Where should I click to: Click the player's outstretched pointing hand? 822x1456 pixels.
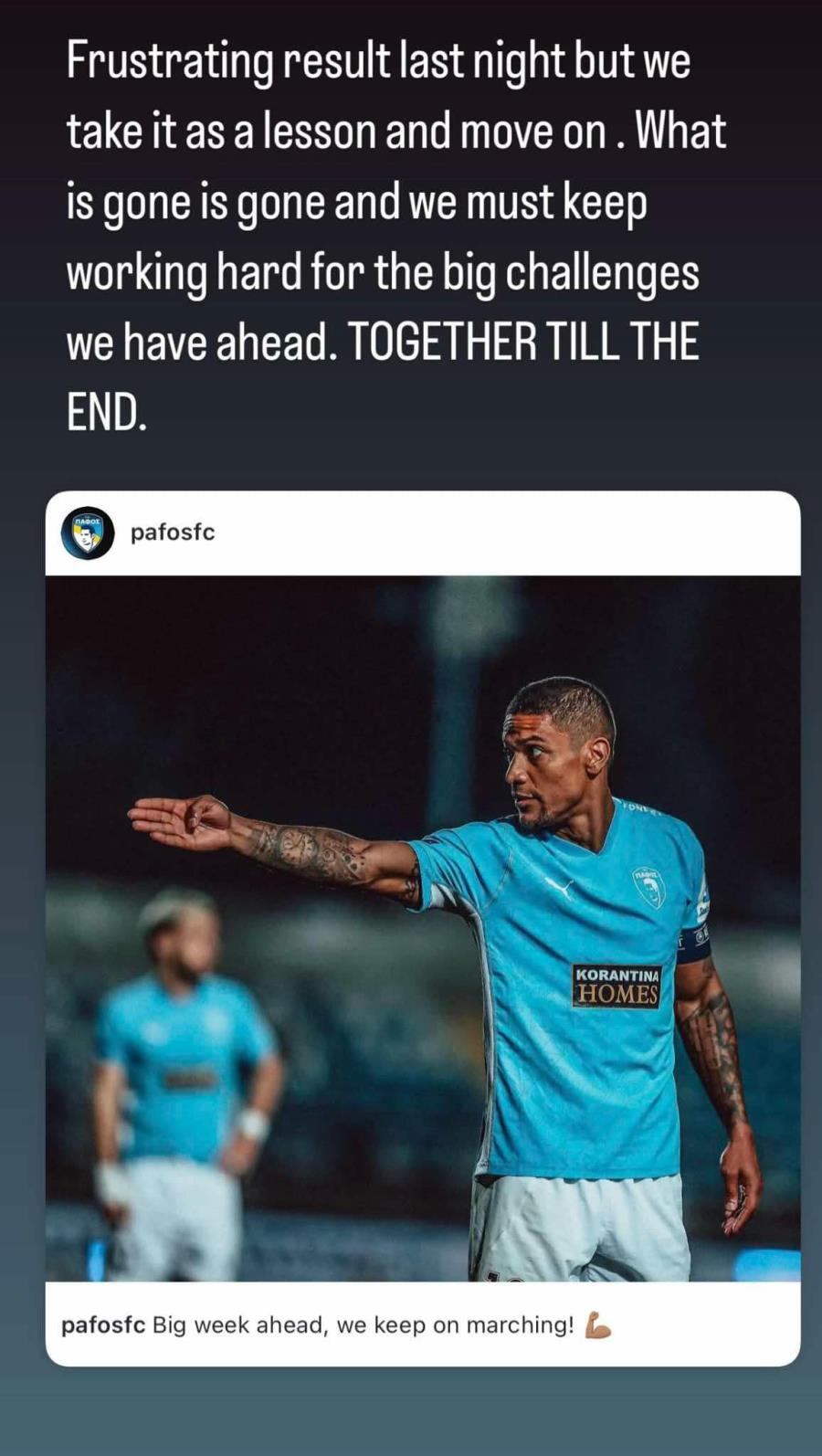tap(180, 820)
